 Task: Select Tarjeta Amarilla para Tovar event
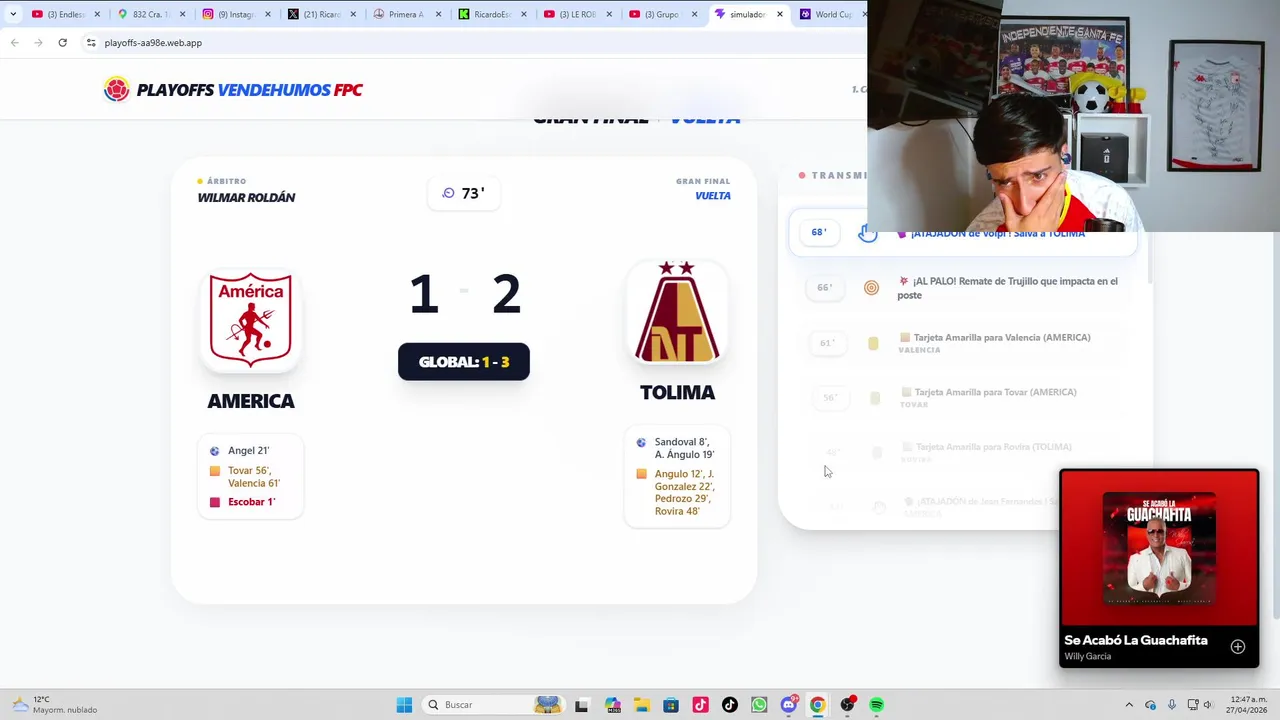coord(995,392)
